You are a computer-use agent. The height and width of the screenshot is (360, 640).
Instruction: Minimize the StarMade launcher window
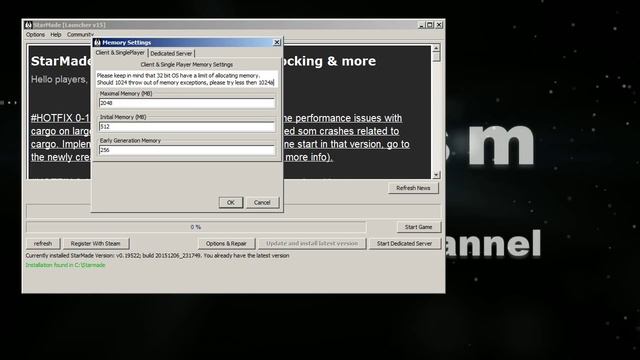pos(422,25)
